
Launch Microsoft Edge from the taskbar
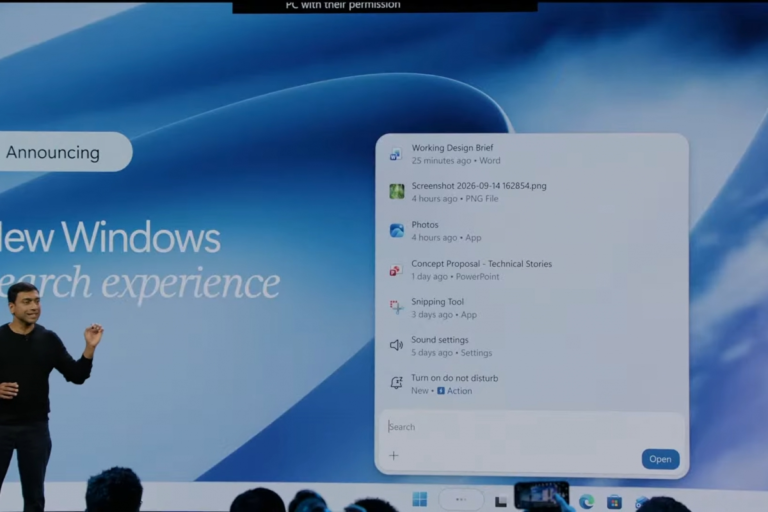586,501
